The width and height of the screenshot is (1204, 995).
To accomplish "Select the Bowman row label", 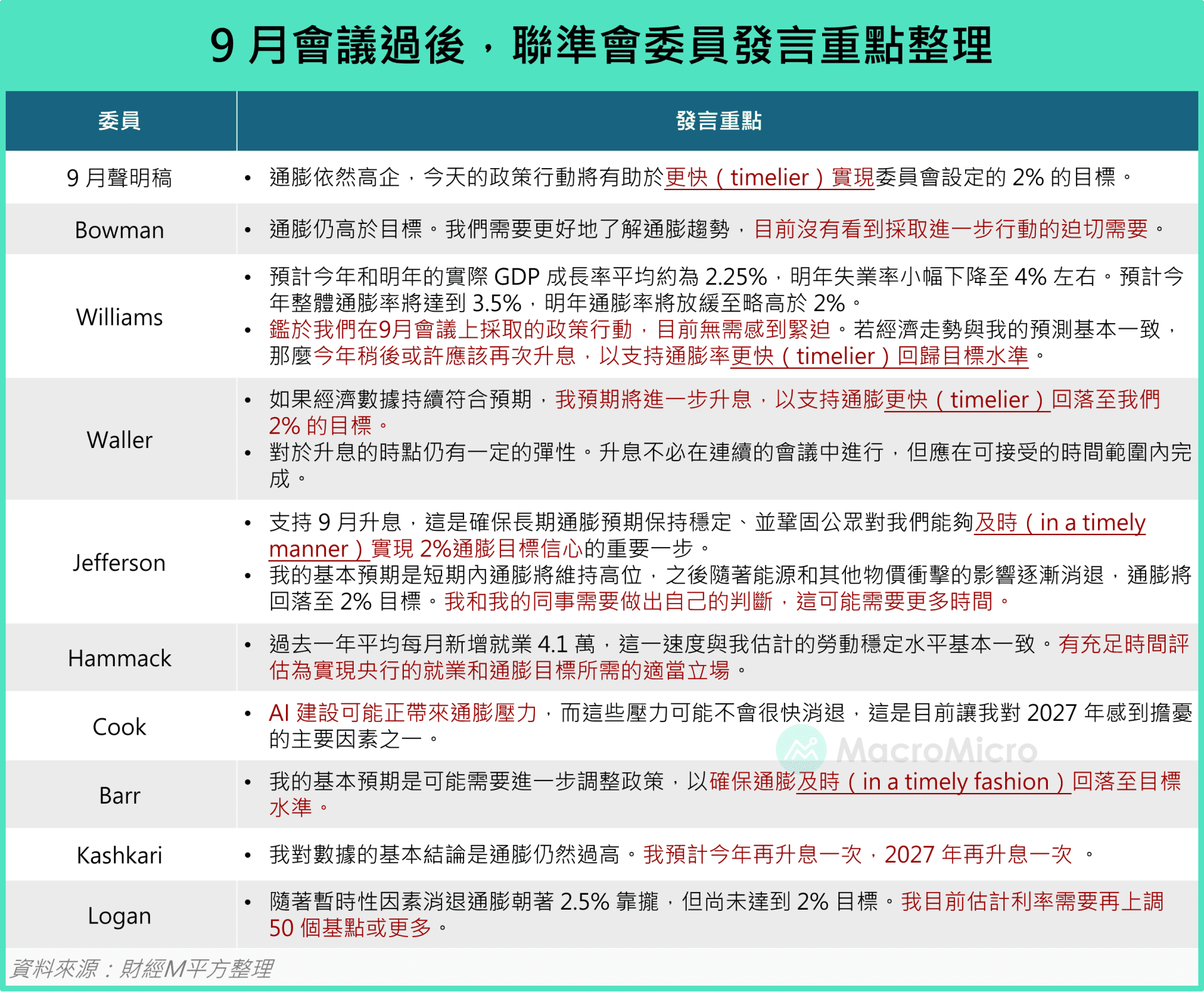I will pos(119,230).
